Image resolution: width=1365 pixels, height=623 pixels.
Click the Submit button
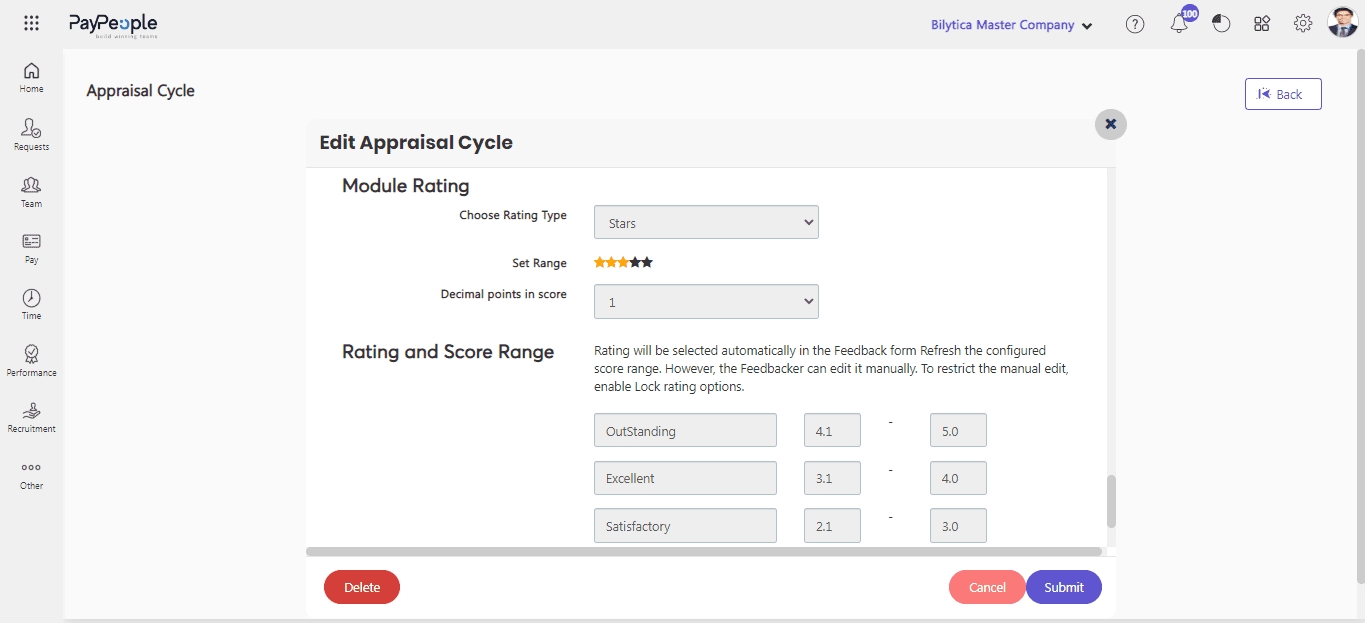pyautogui.click(x=1063, y=587)
